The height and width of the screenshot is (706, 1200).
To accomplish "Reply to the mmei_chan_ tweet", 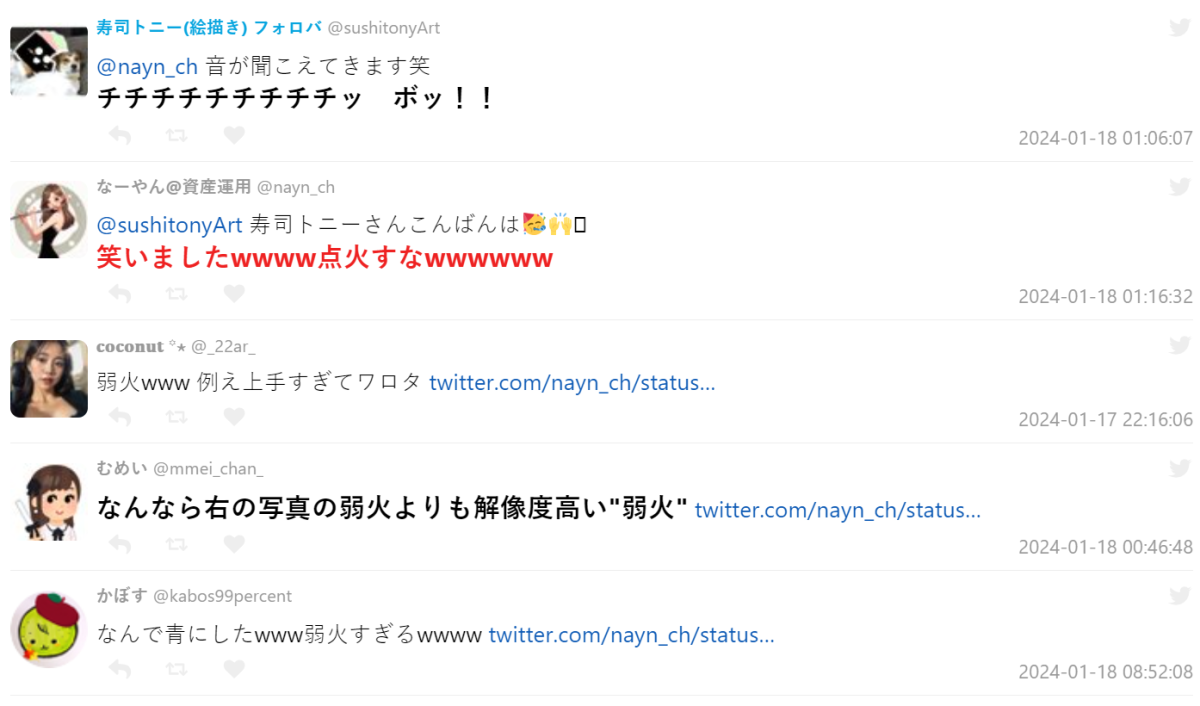I will click(x=120, y=544).
